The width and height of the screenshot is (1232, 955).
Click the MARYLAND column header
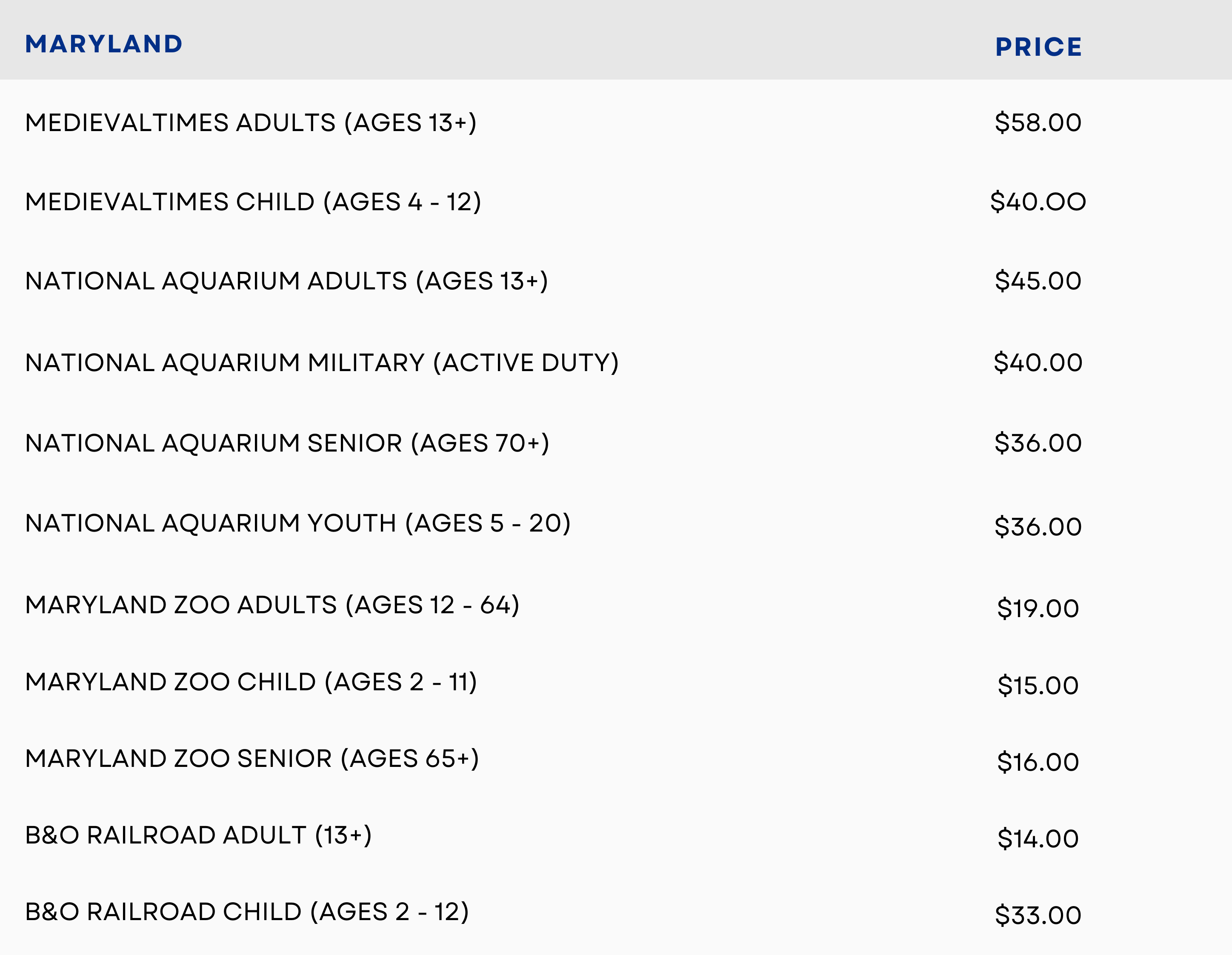point(104,44)
